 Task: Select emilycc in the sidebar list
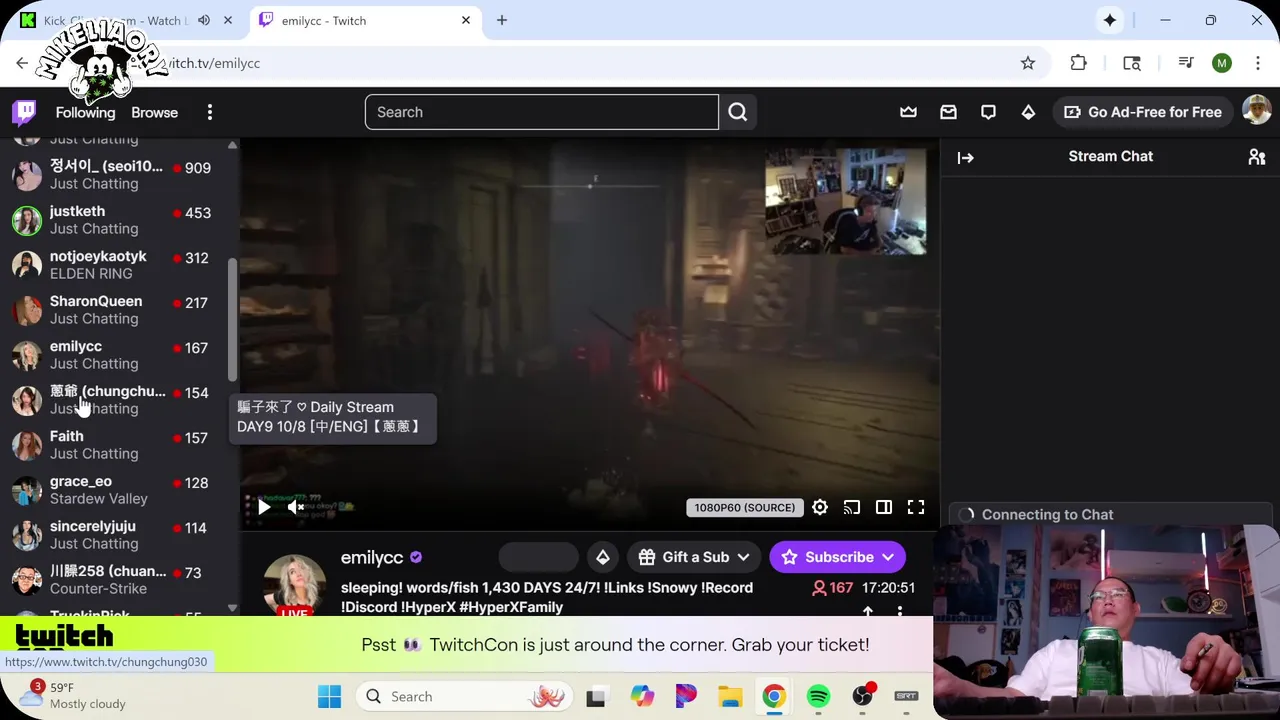click(x=120, y=355)
